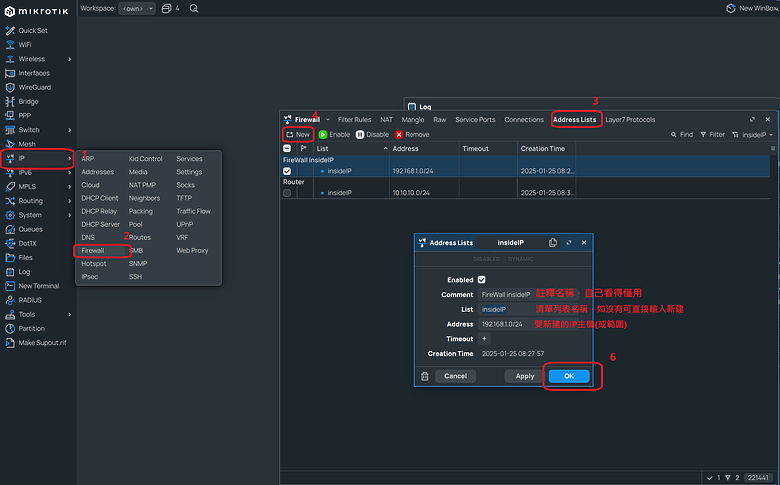
Task: Open the PPP section
Action: [x=18, y=115]
